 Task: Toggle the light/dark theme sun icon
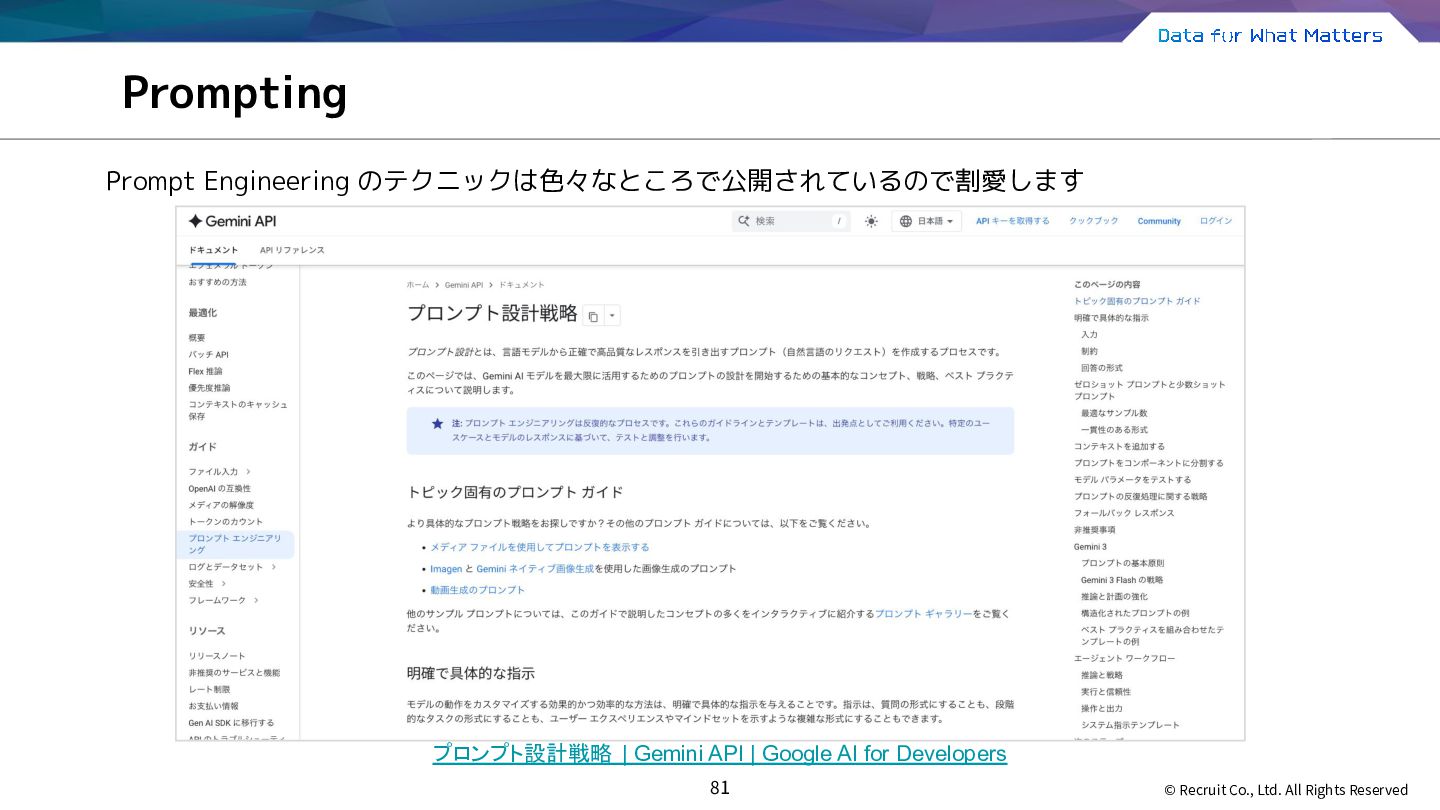click(871, 221)
